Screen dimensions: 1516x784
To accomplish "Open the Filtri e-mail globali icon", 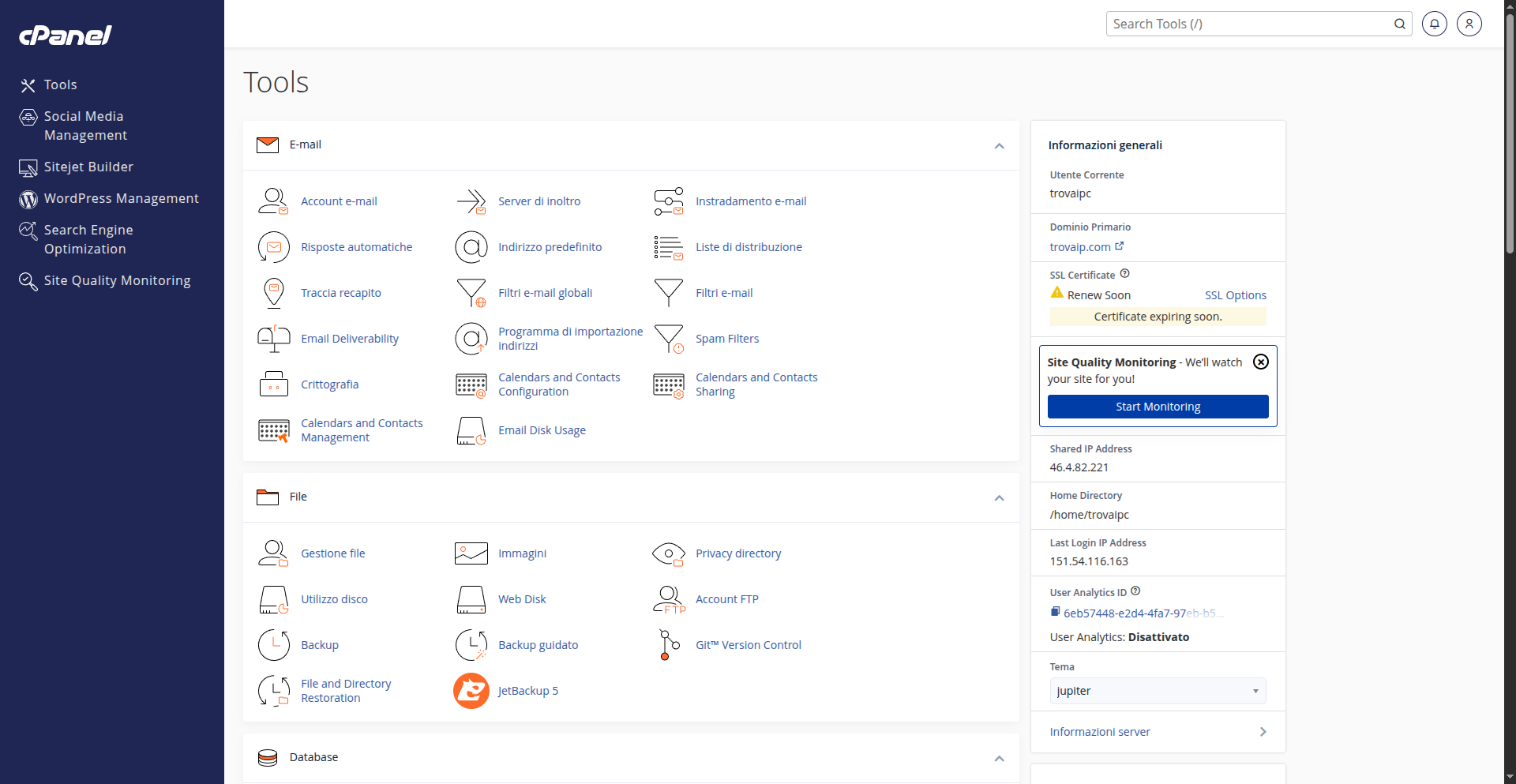I will tap(471, 293).
